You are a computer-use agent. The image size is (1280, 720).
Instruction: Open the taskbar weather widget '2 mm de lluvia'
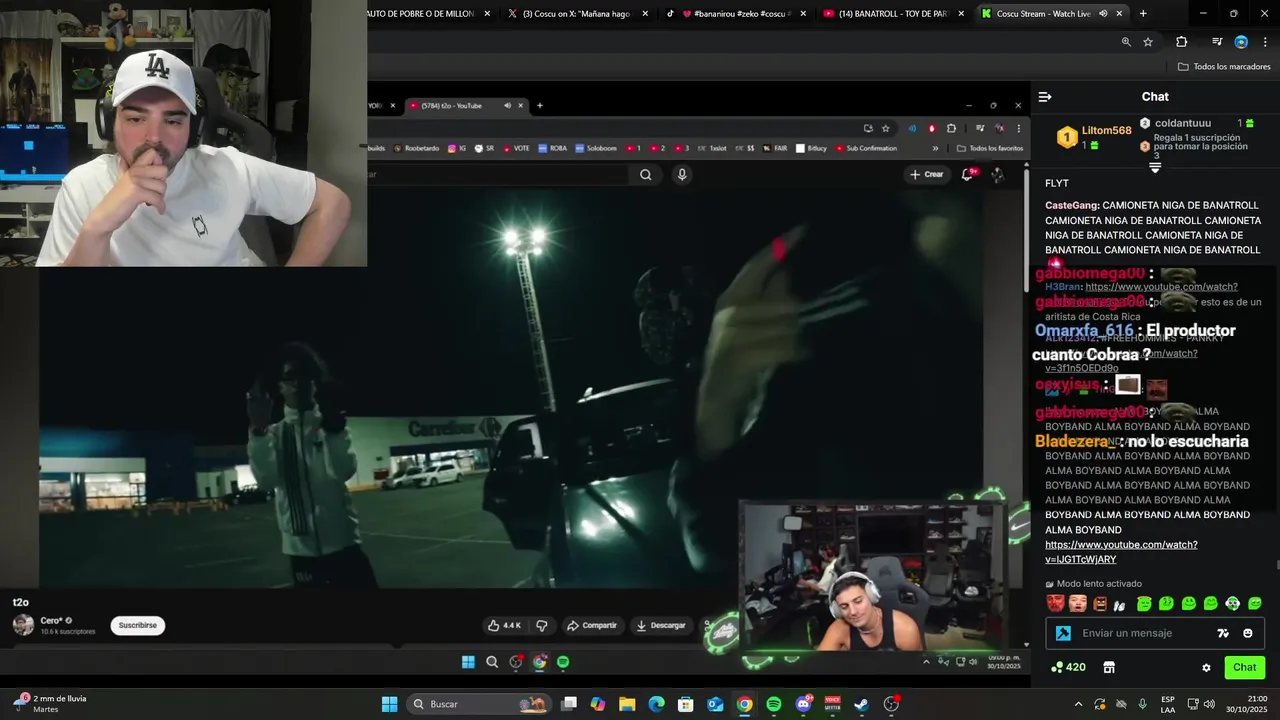49,704
